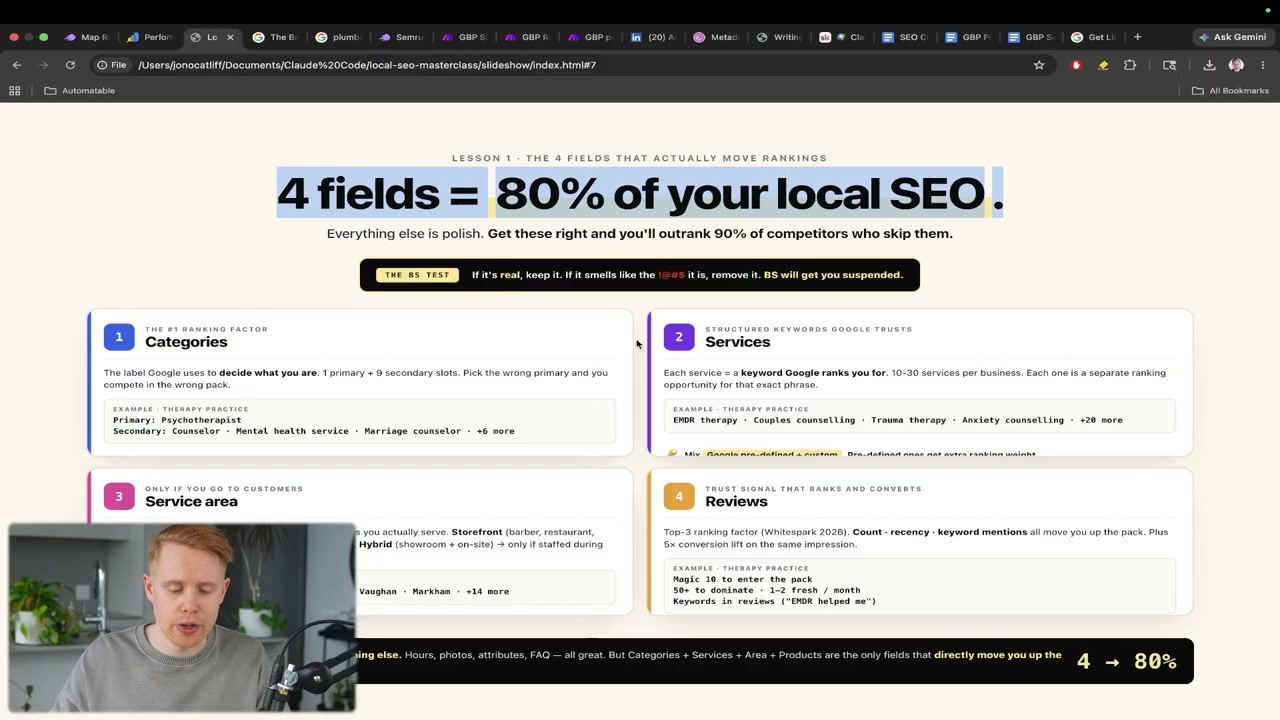Open the All Bookmarks folder
The width and height of the screenshot is (1280, 720).
click(1230, 91)
